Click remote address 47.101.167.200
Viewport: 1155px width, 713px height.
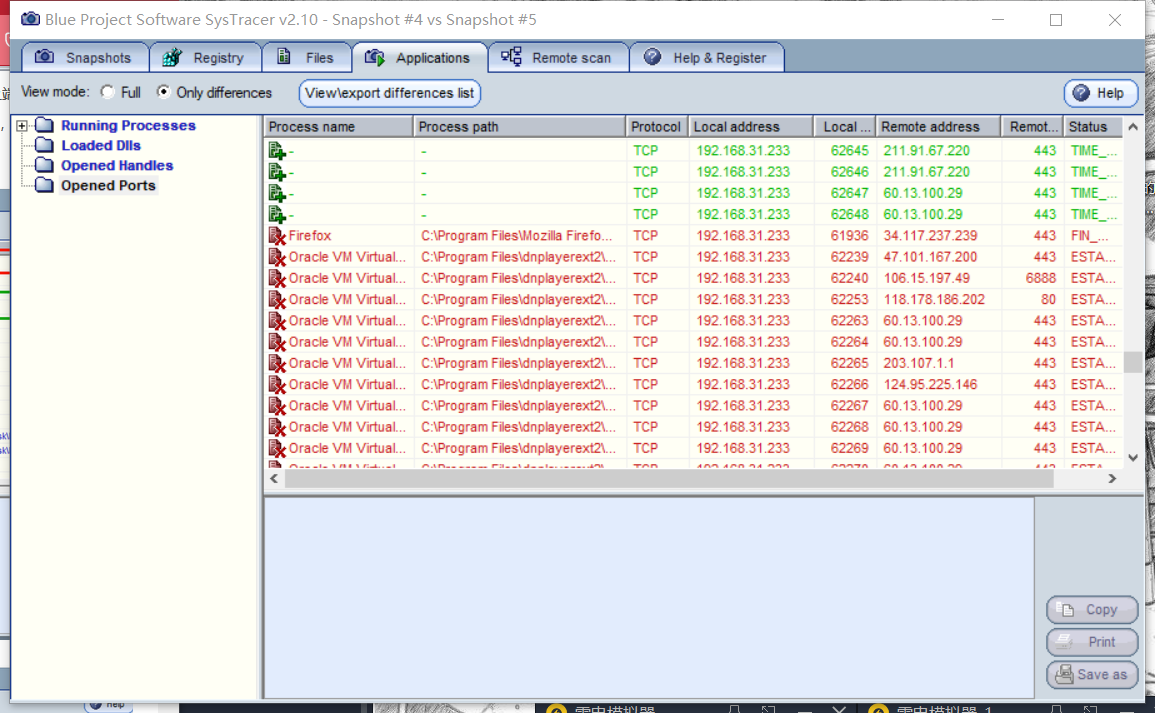(930, 257)
